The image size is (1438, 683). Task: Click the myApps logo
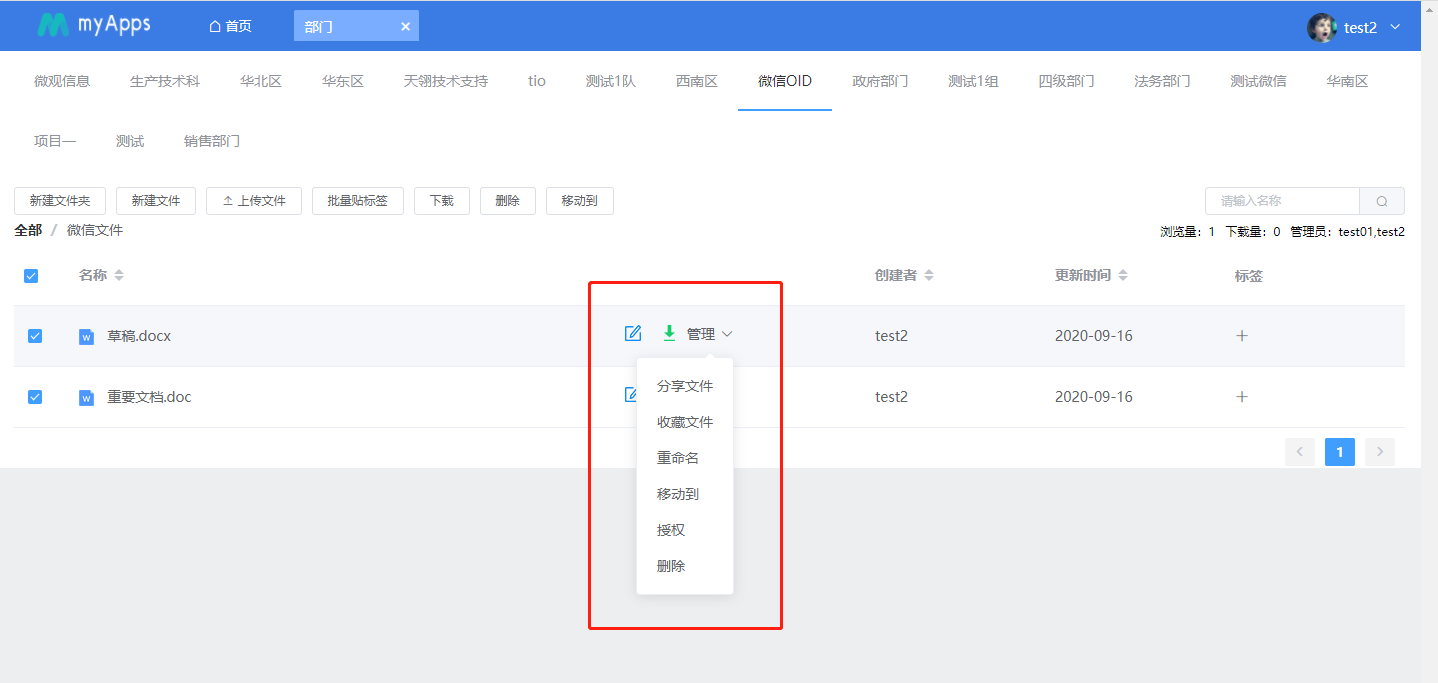coord(94,25)
